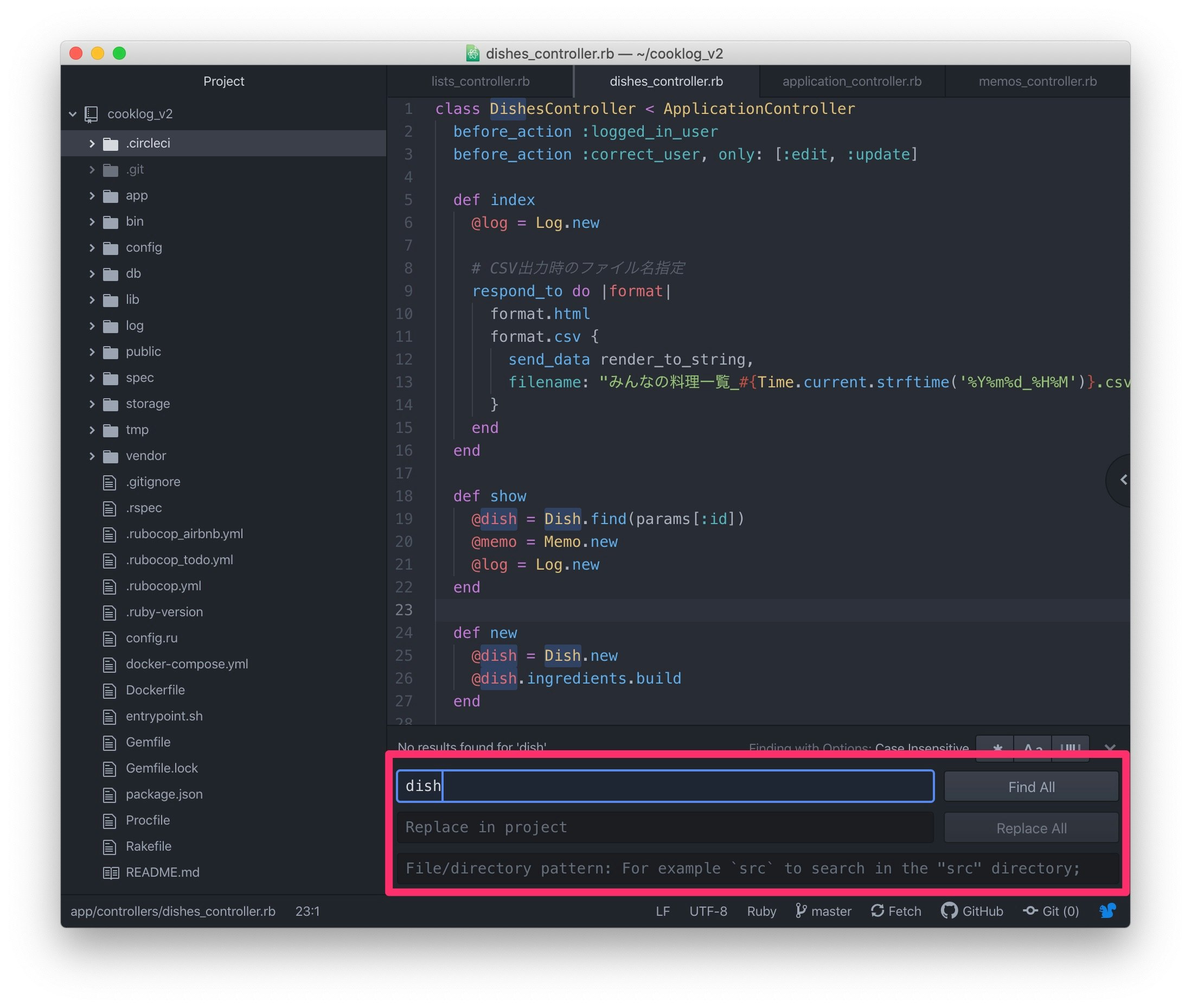Open the Git (0) panel
Image resolution: width=1191 pixels, height=1008 pixels.
pos(1051,911)
